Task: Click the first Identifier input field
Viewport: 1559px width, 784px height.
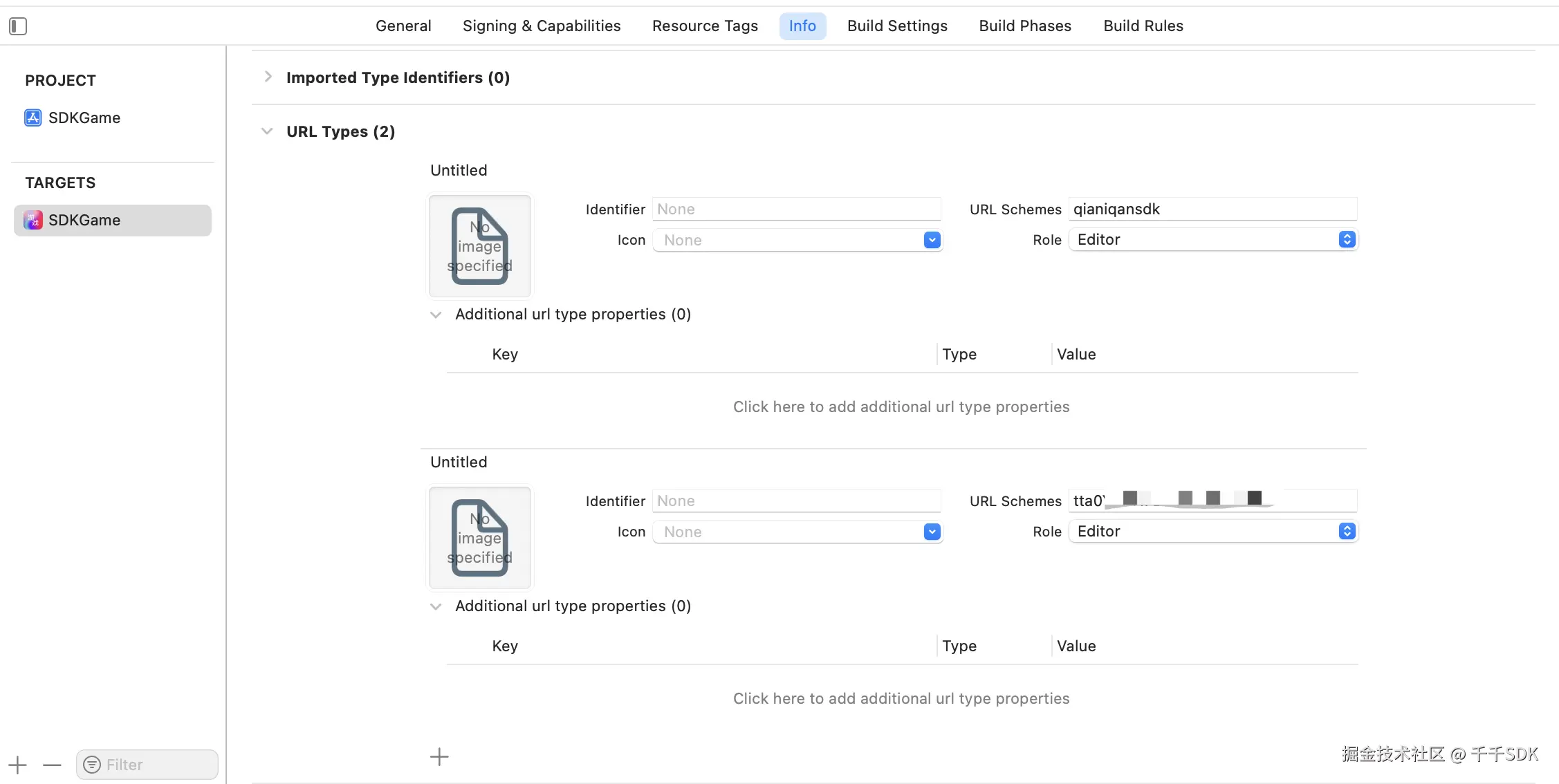Action: (x=796, y=209)
